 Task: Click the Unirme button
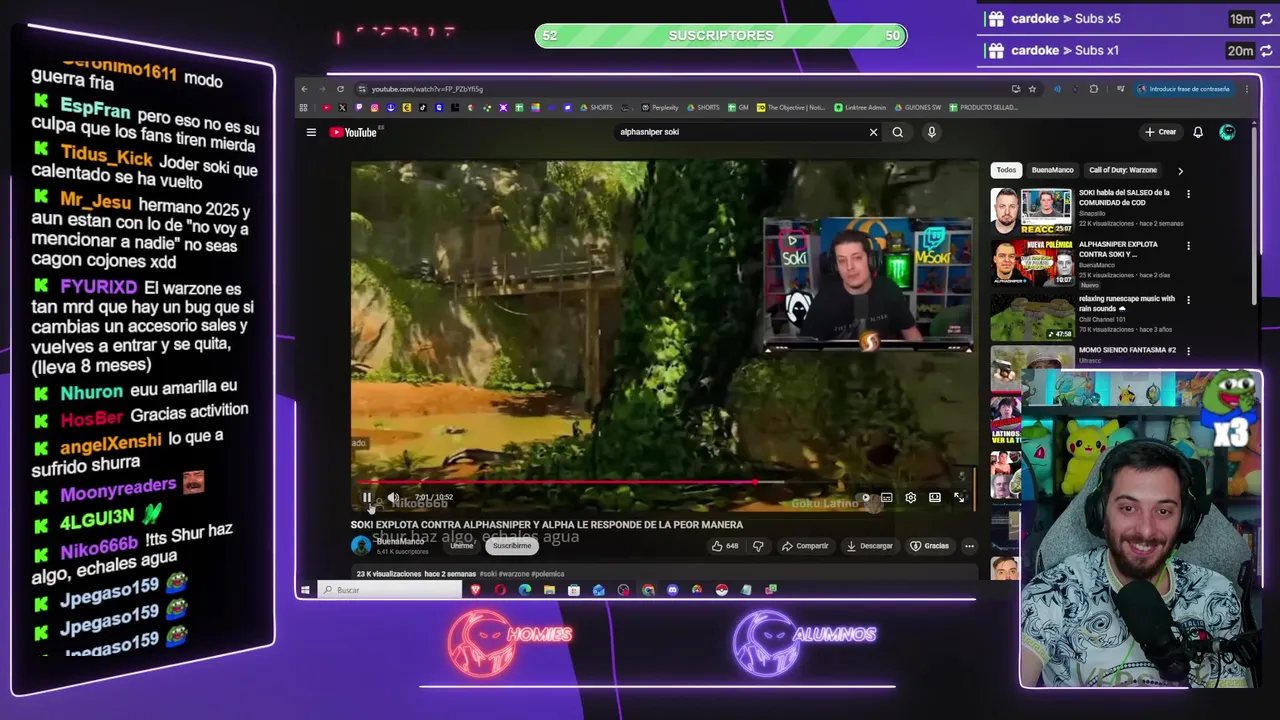point(461,546)
